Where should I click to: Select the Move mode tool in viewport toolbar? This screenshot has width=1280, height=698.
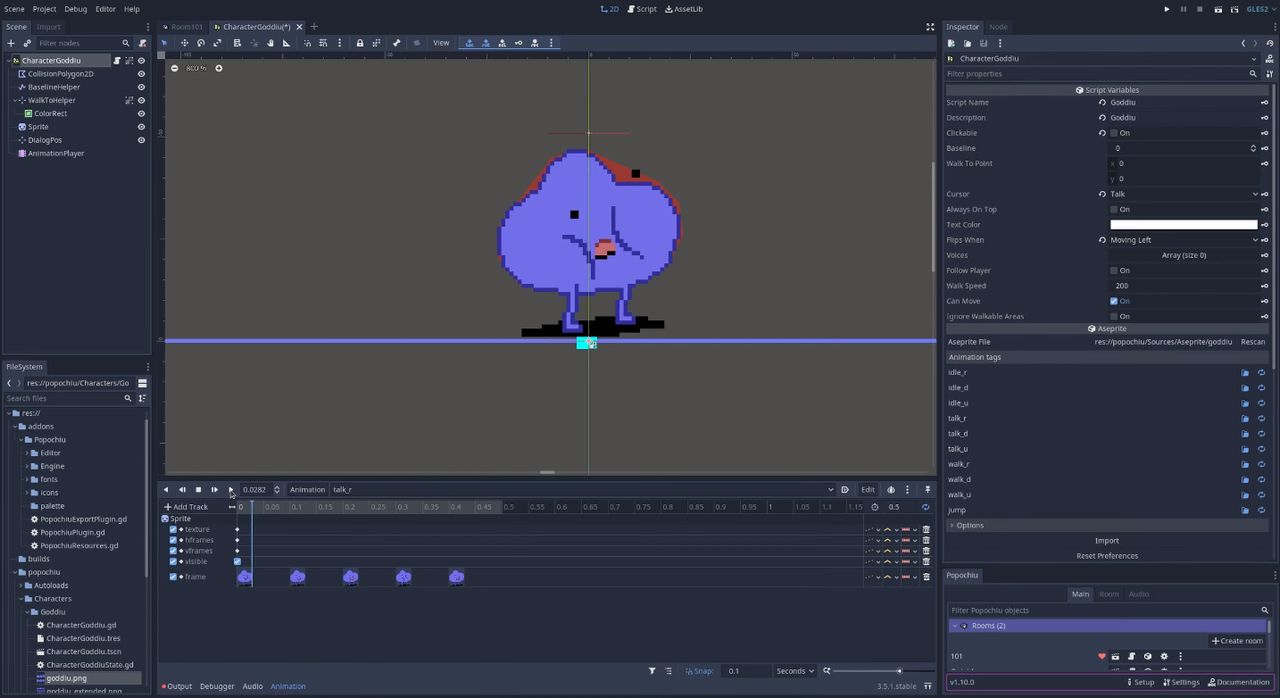click(x=184, y=43)
